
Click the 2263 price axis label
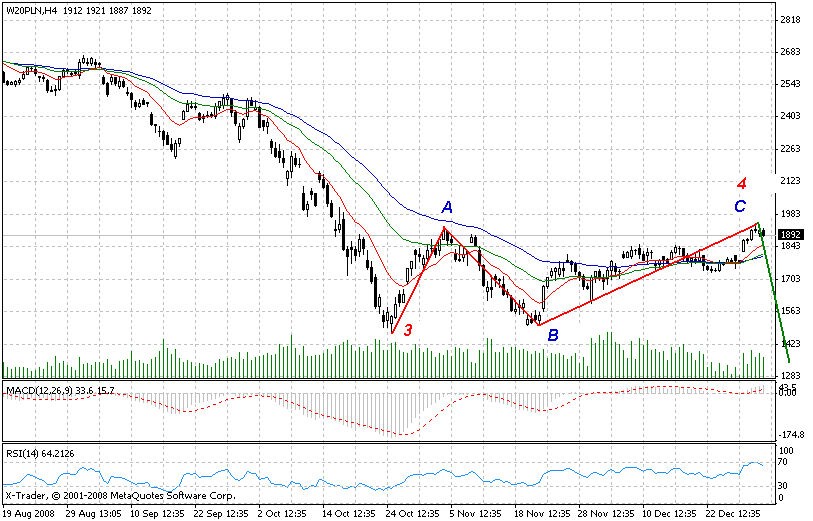791,149
